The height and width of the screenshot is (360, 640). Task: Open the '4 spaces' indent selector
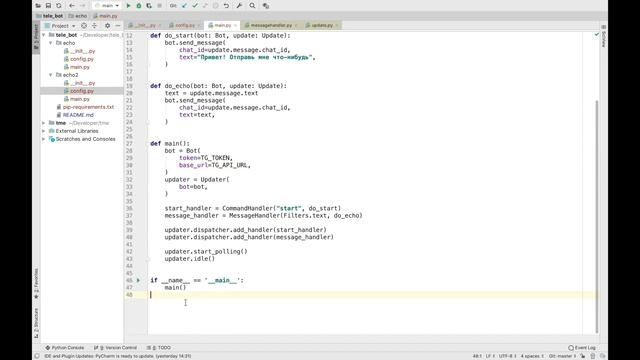point(532,356)
